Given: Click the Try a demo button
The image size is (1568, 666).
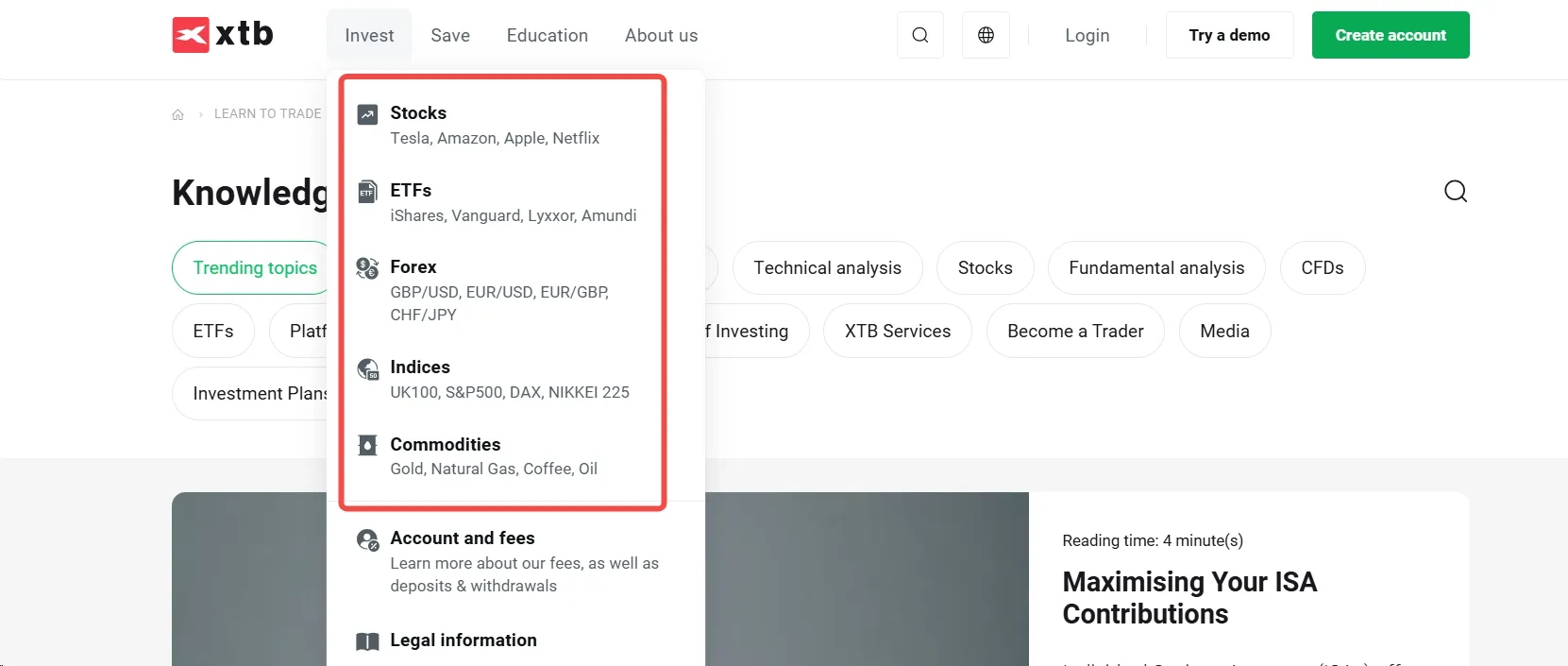Looking at the screenshot, I should click(x=1229, y=35).
